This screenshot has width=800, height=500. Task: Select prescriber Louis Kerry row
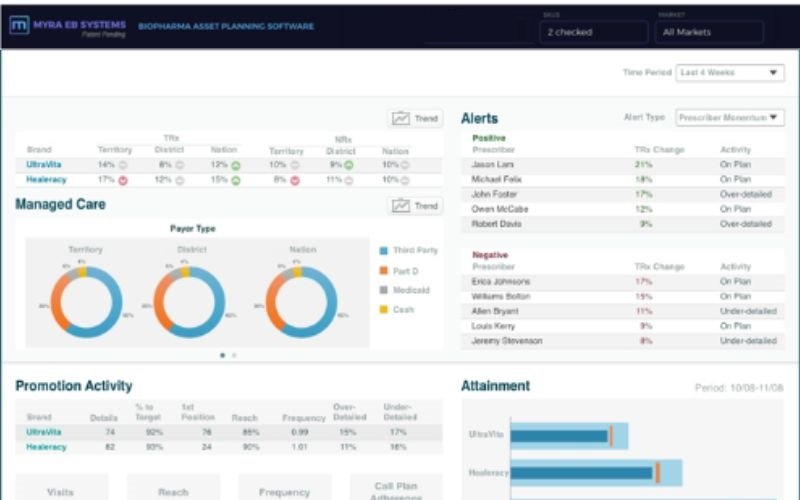623,326
